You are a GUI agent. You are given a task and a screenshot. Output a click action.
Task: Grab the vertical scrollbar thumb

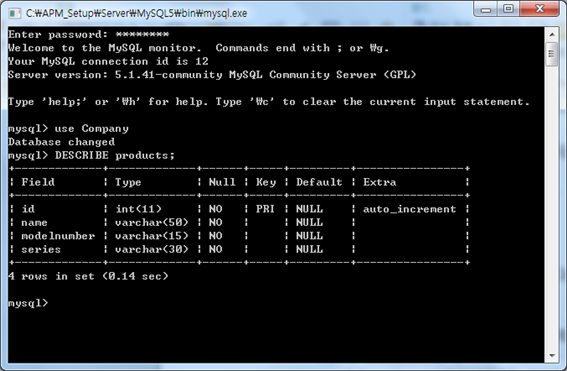coord(552,54)
